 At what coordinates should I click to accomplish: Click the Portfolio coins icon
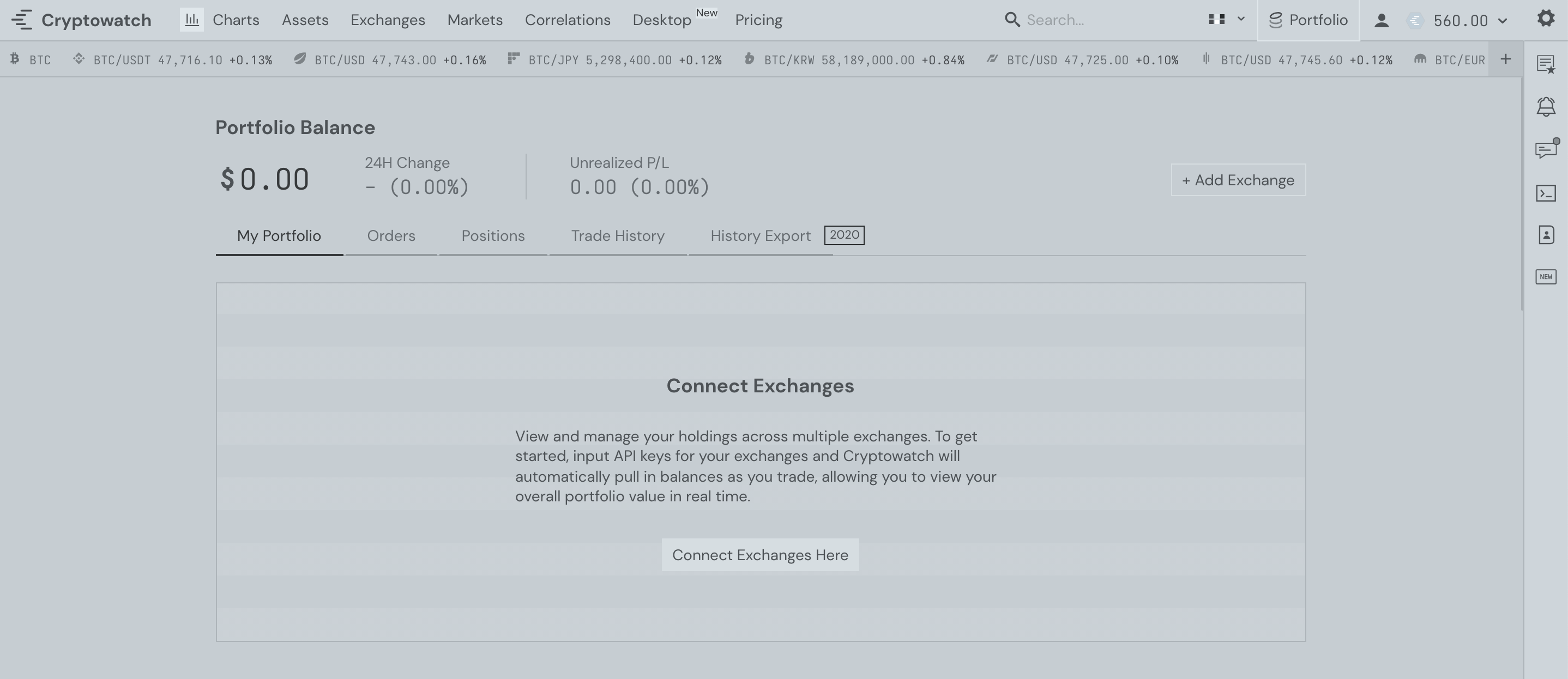(x=1275, y=20)
